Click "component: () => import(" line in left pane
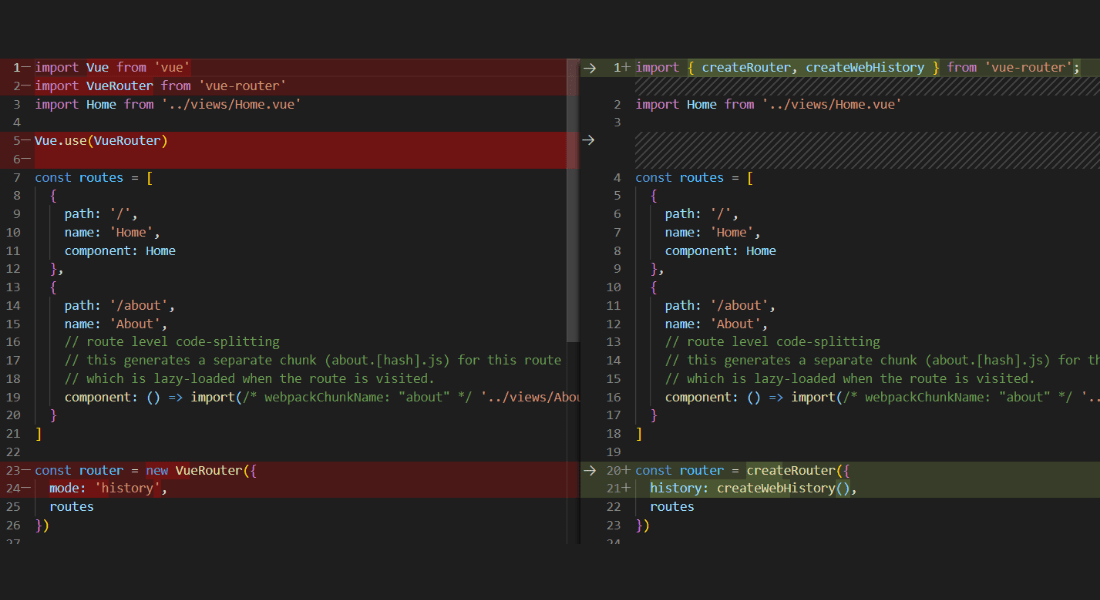1100x600 pixels. tap(322, 397)
